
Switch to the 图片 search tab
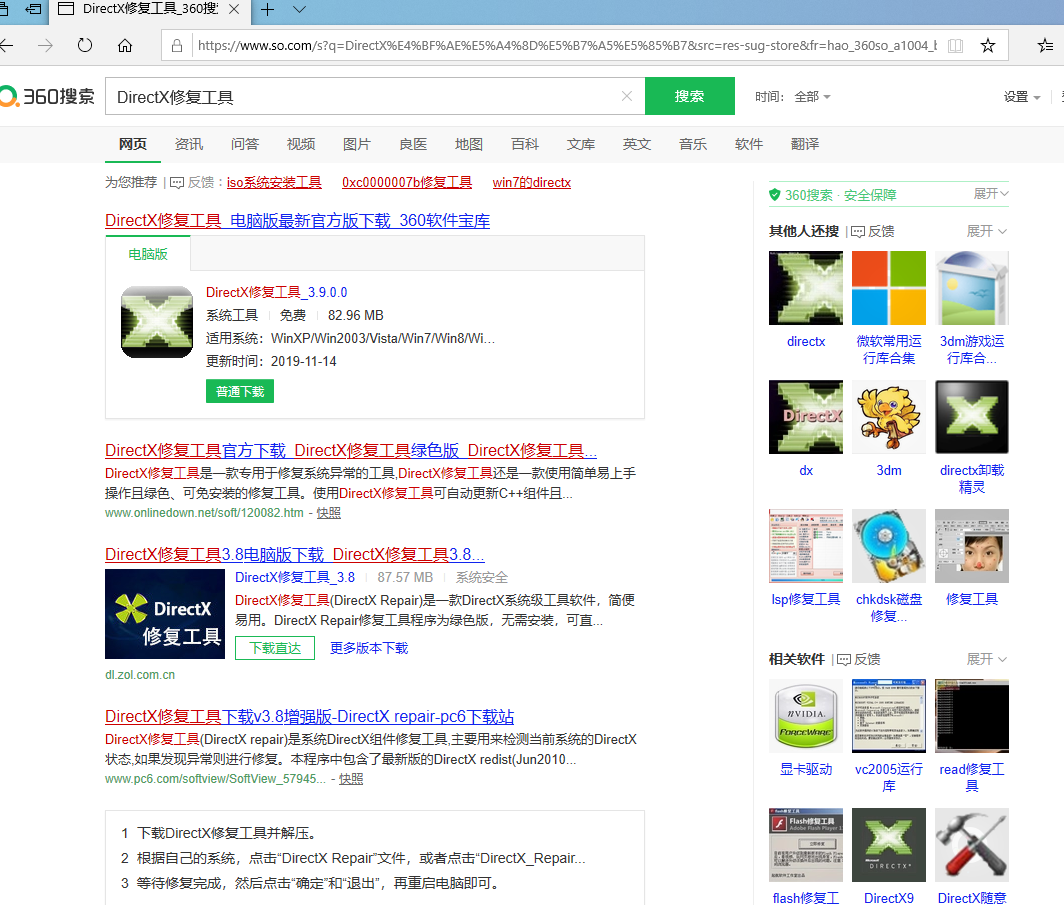(x=356, y=144)
